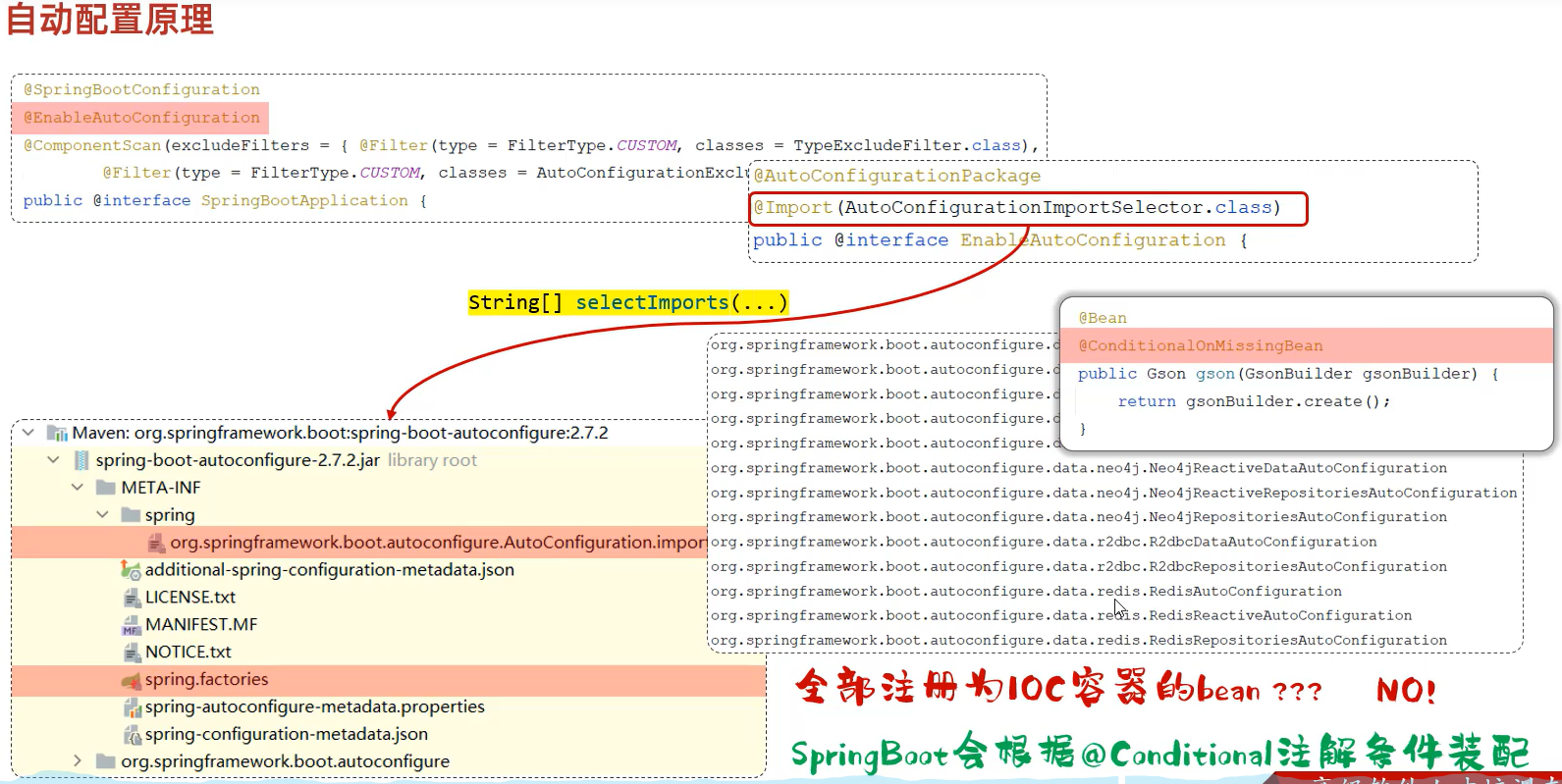Select LICENSE.txt in the tree
The width and height of the screenshot is (1562, 784).
pos(190,598)
